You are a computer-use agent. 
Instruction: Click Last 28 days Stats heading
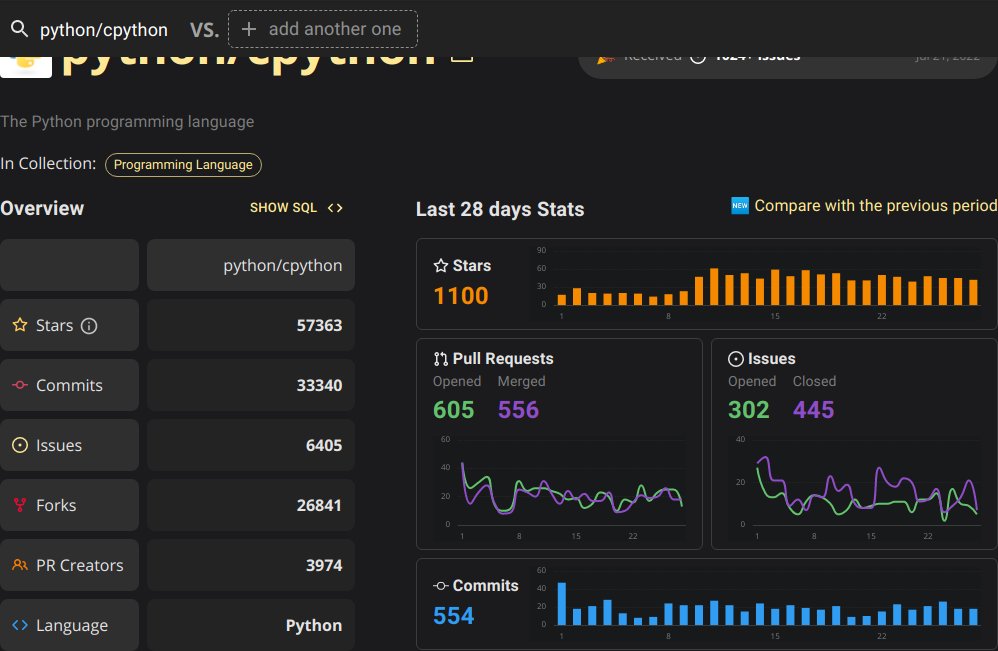(500, 209)
